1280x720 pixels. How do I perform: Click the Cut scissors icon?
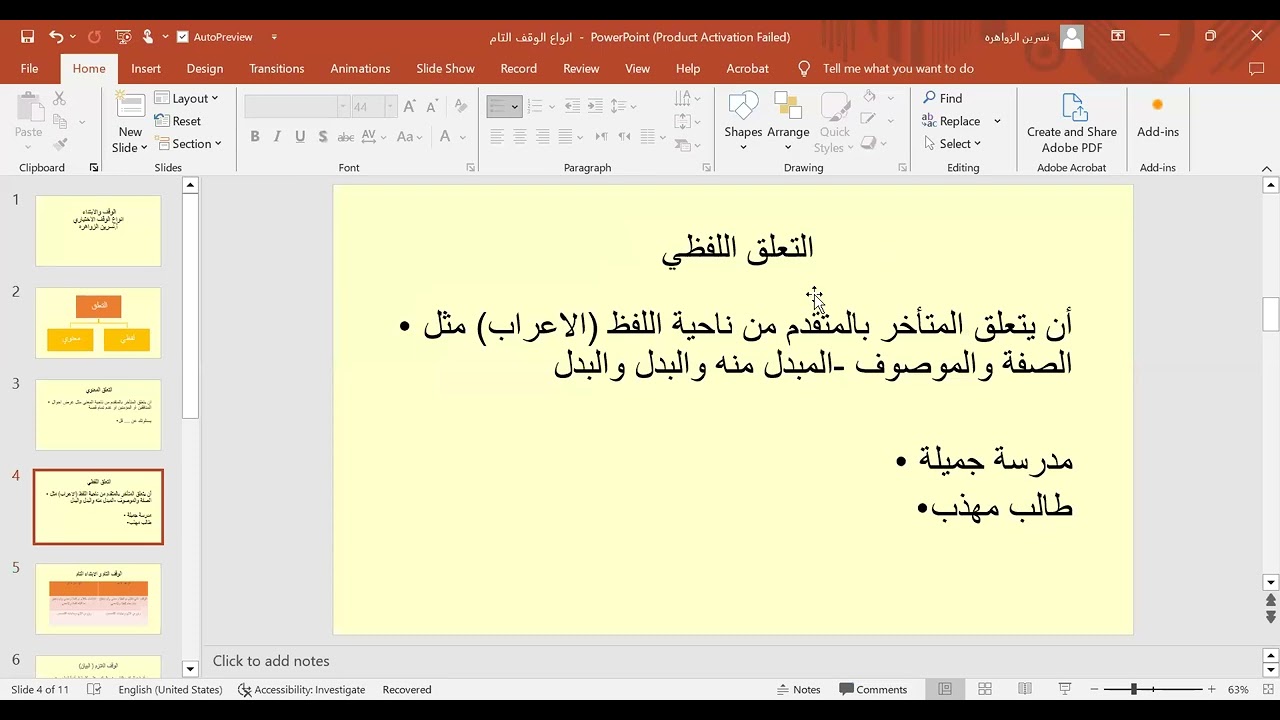coord(59,98)
